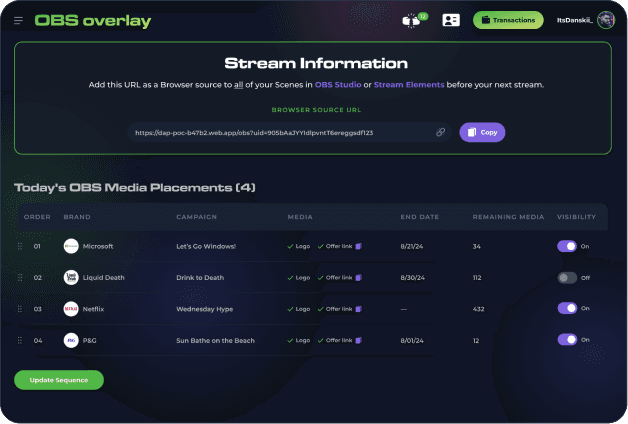This screenshot has height=424, width=628.
Task: Click the Update Sequence button
Action: pos(59,380)
